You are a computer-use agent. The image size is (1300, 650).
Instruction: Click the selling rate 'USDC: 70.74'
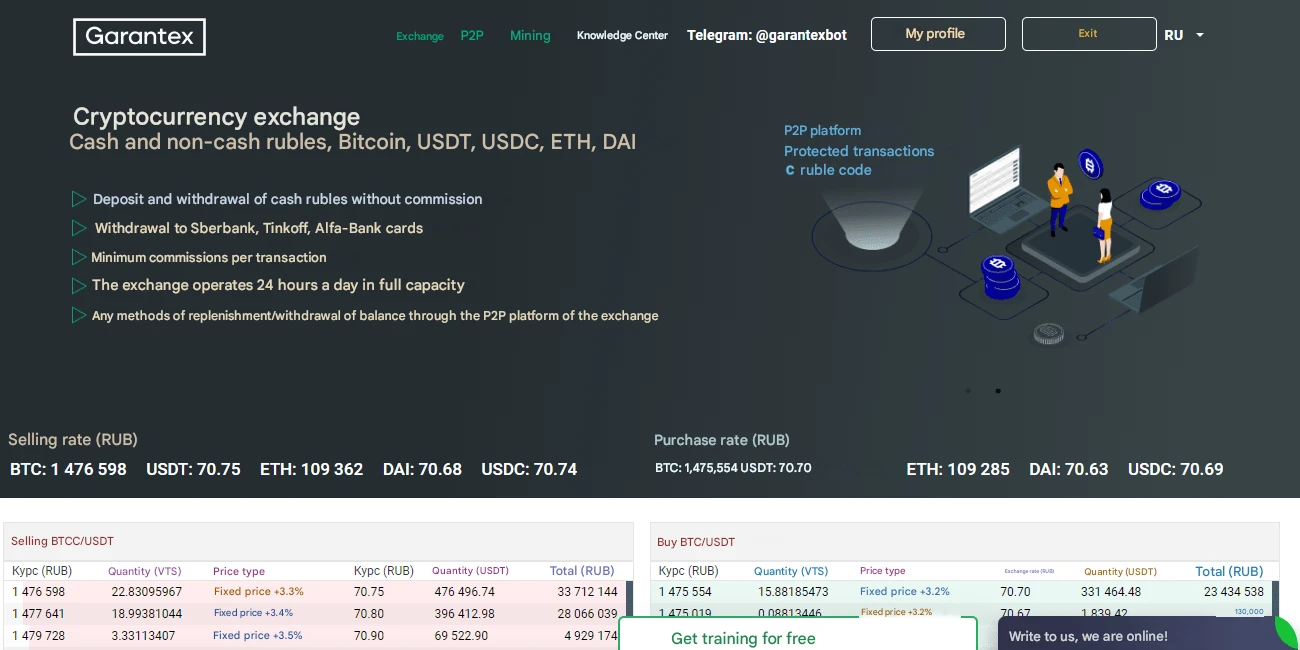529,469
